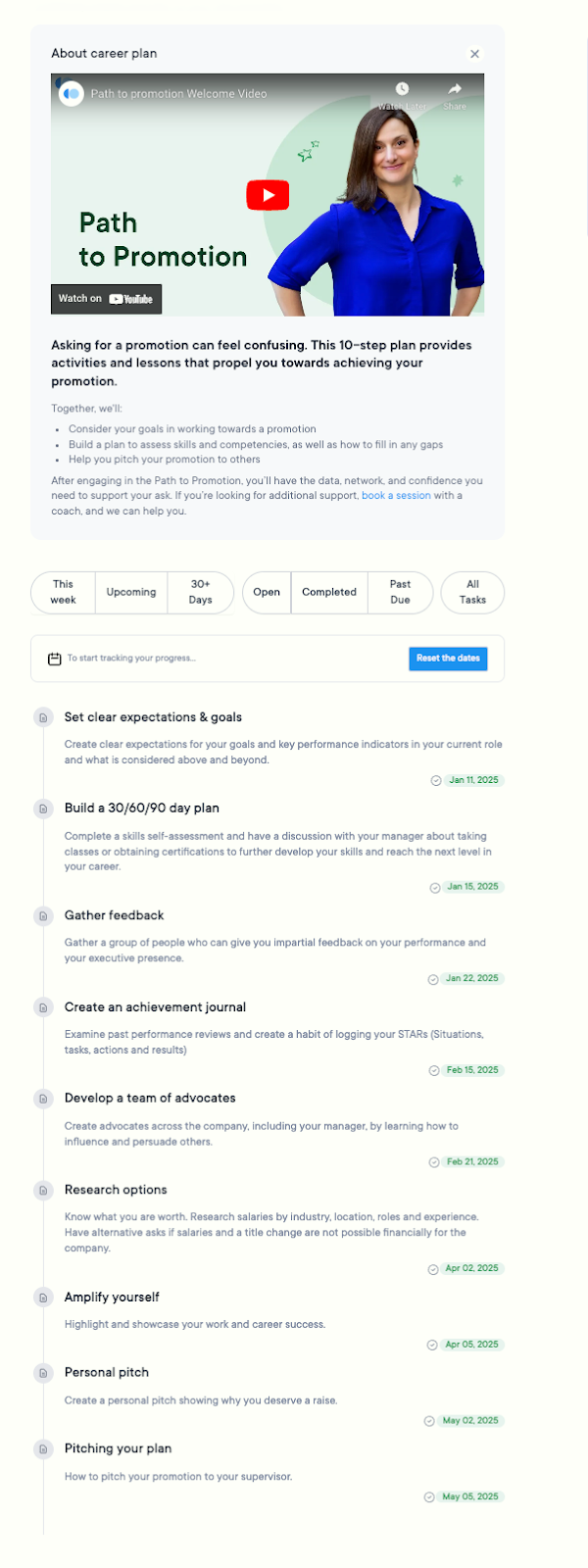588x1568 pixels.
Task: Toggle the check circle beside Feb 15, 2025
Action: point(434,1070)
